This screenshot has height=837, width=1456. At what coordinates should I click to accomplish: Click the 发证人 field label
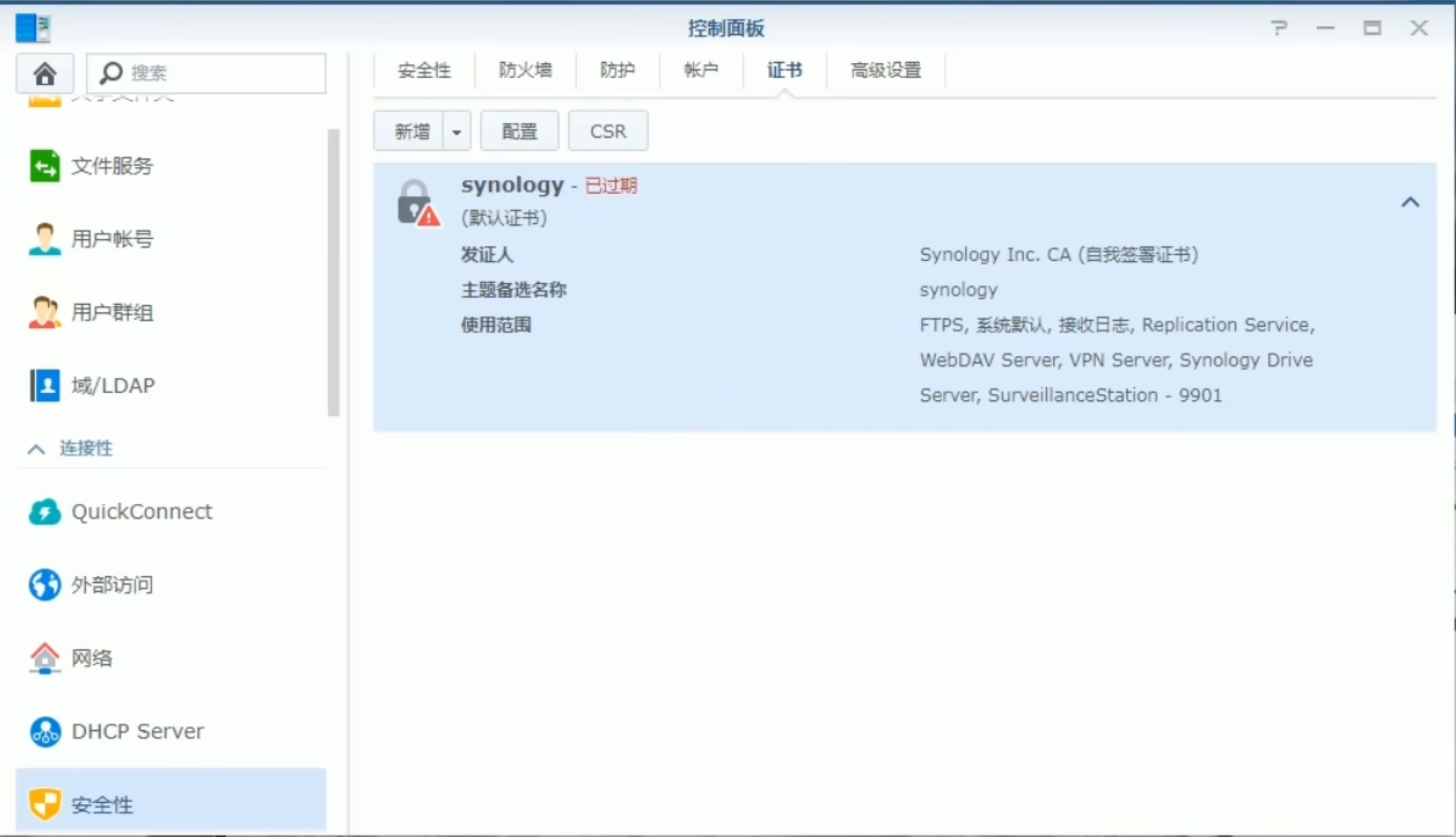pyautogui.click(x=488, y=254)
